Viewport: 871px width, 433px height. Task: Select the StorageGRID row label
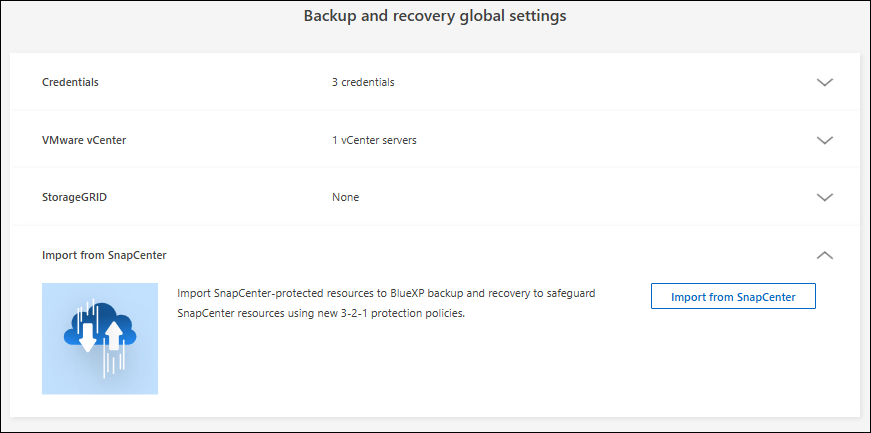point(74,197)
